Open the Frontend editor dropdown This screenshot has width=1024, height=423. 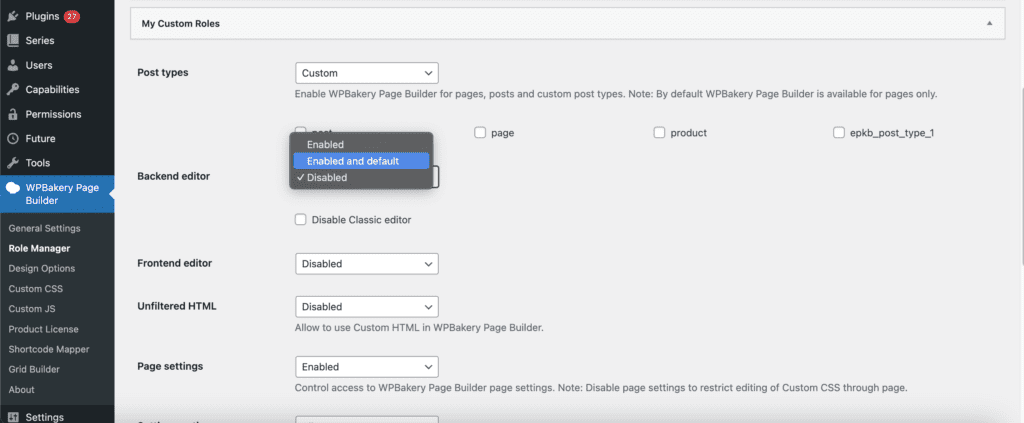[x=367, y=264]
